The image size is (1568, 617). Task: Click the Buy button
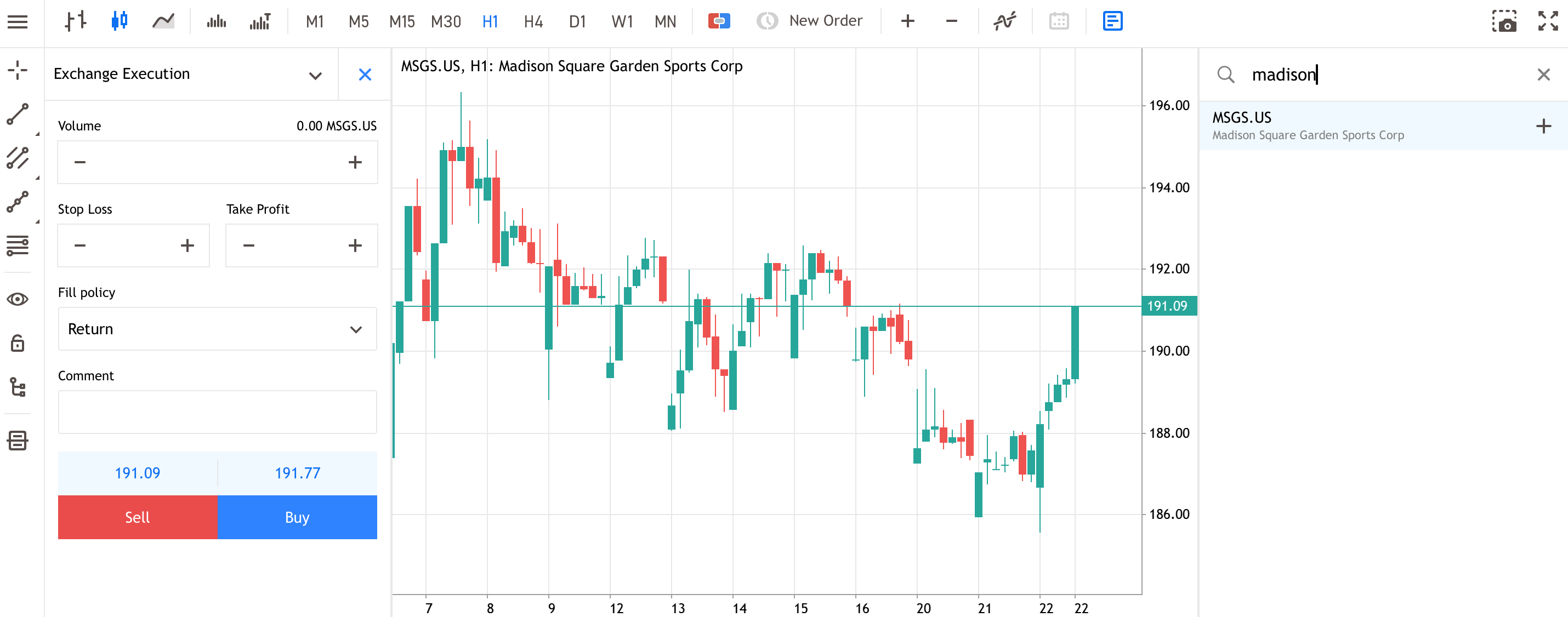[x=297, y=517]
